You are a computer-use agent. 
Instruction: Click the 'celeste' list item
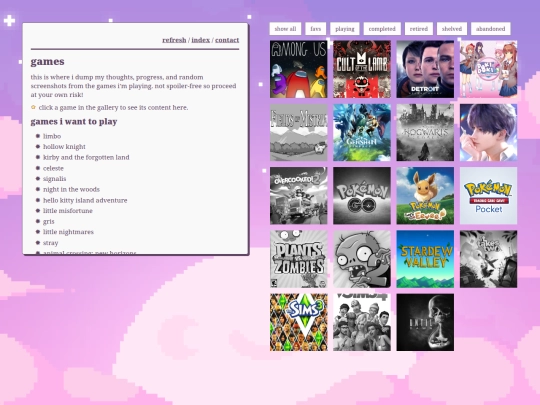[x=53, y=168]
